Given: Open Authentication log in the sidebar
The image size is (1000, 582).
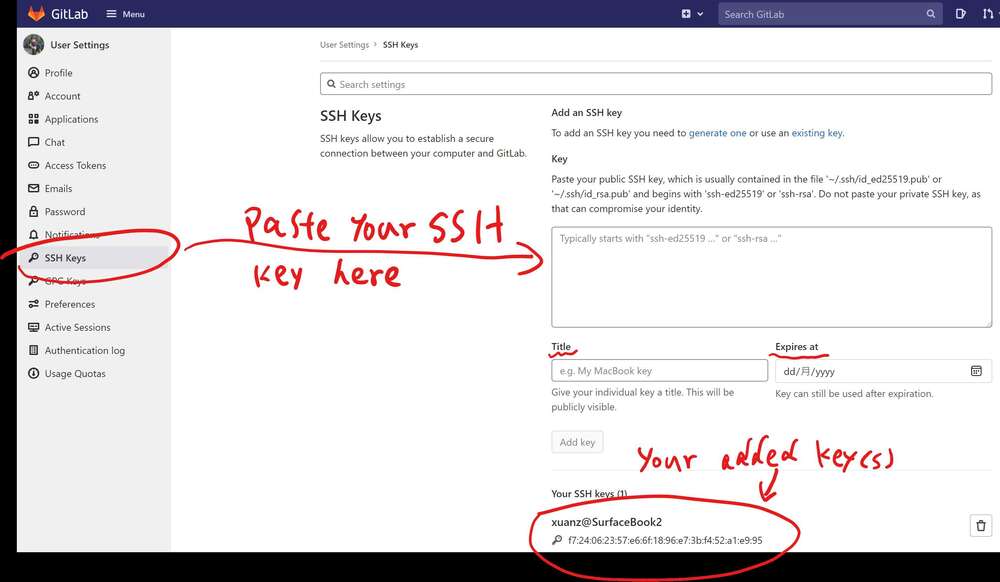Looking at the screenshot, I should point(85,351).
